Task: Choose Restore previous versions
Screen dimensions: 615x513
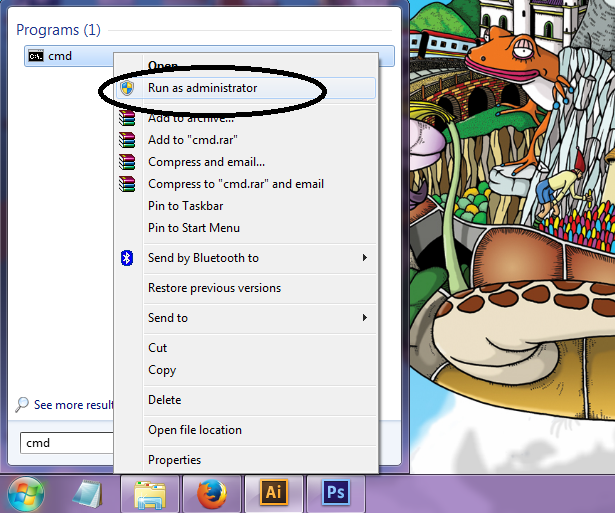Action: tap(246, 287)
